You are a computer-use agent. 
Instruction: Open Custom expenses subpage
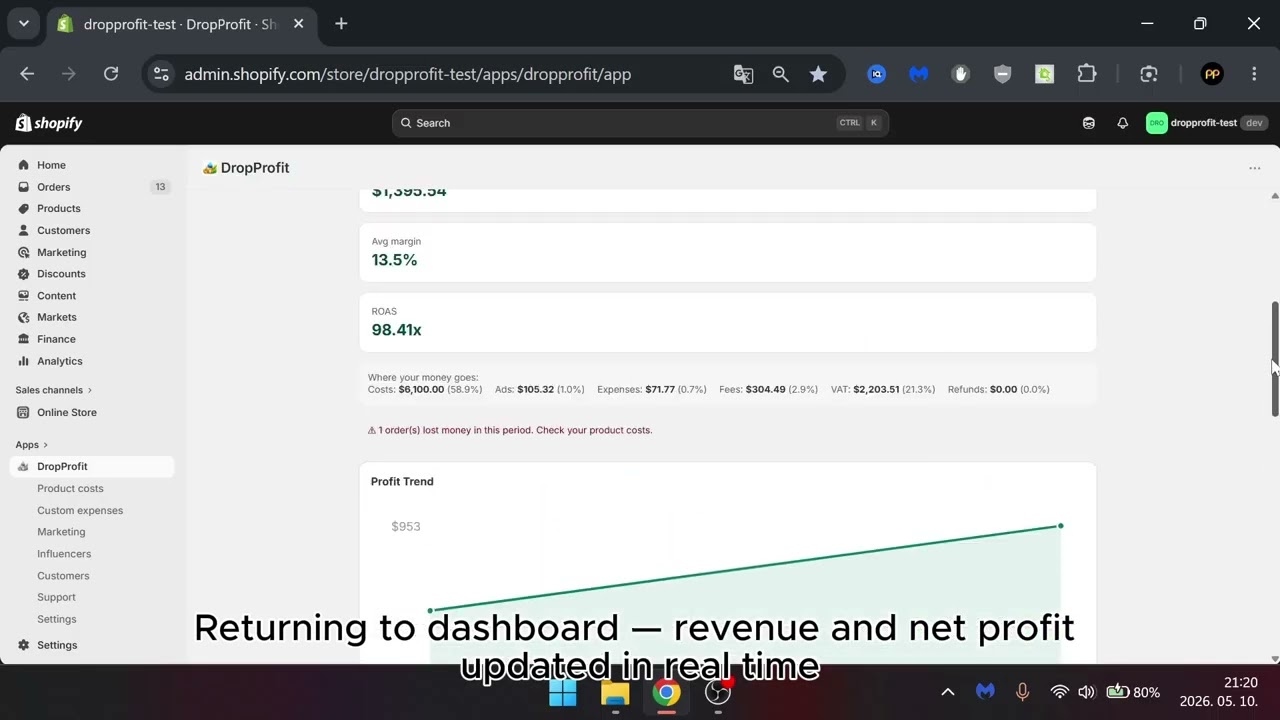click(x=80, y=510)
